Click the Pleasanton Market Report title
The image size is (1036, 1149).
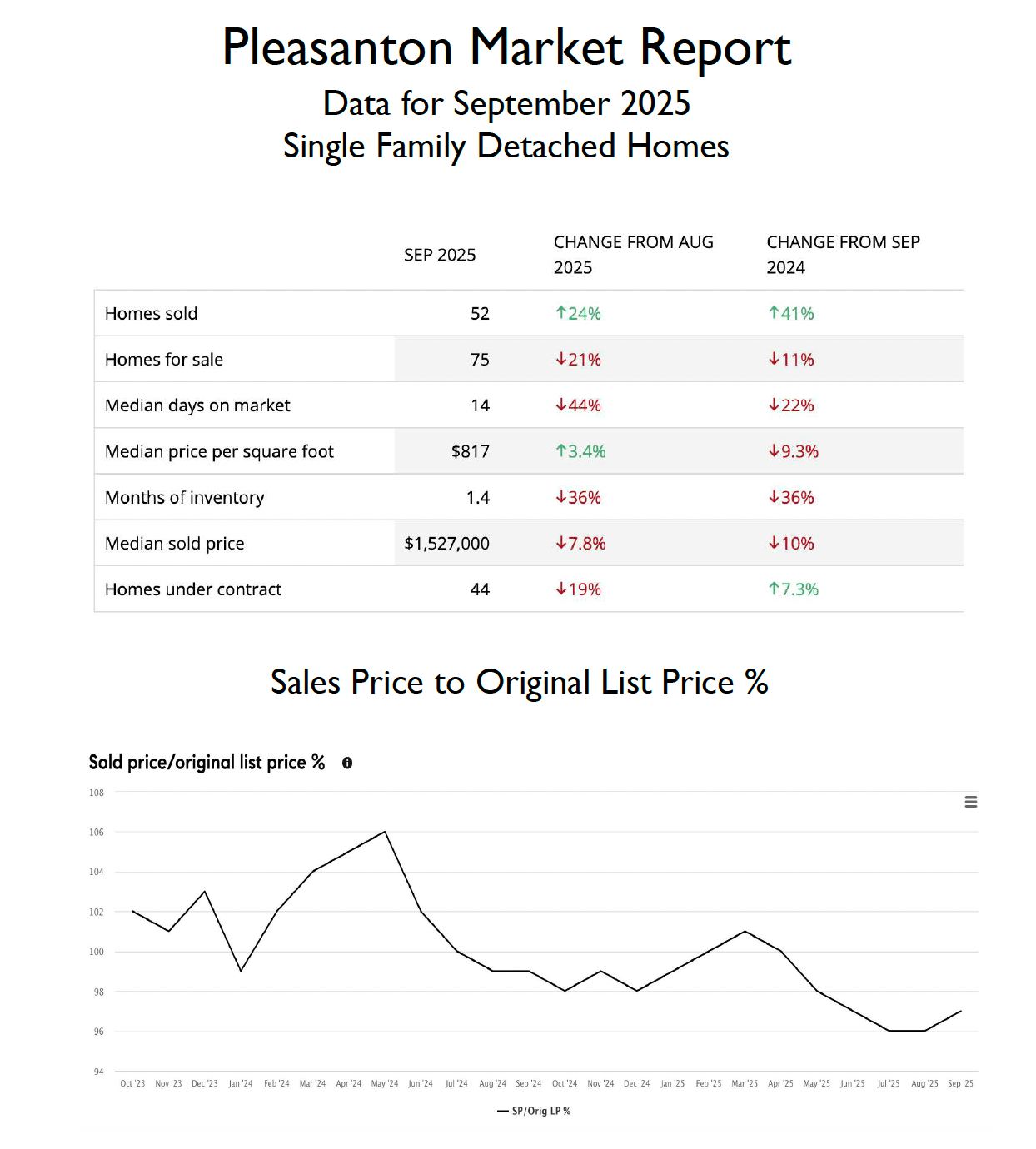(506, 47)
